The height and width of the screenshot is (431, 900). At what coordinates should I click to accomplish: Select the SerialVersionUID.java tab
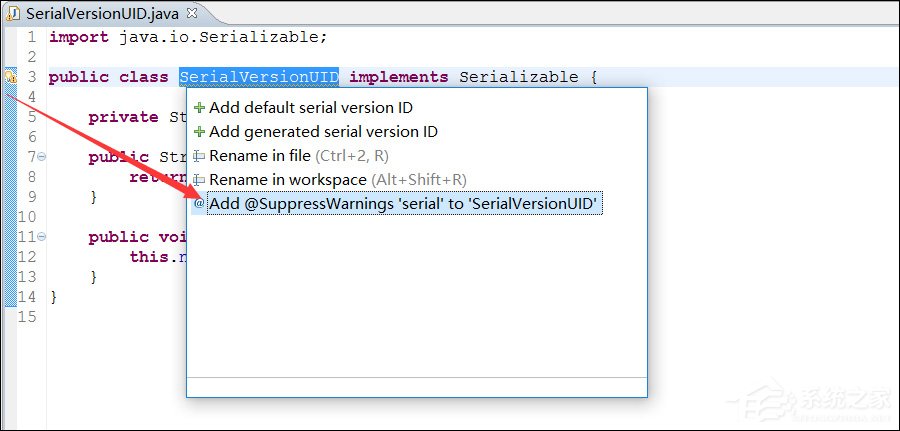click(102, 14)
